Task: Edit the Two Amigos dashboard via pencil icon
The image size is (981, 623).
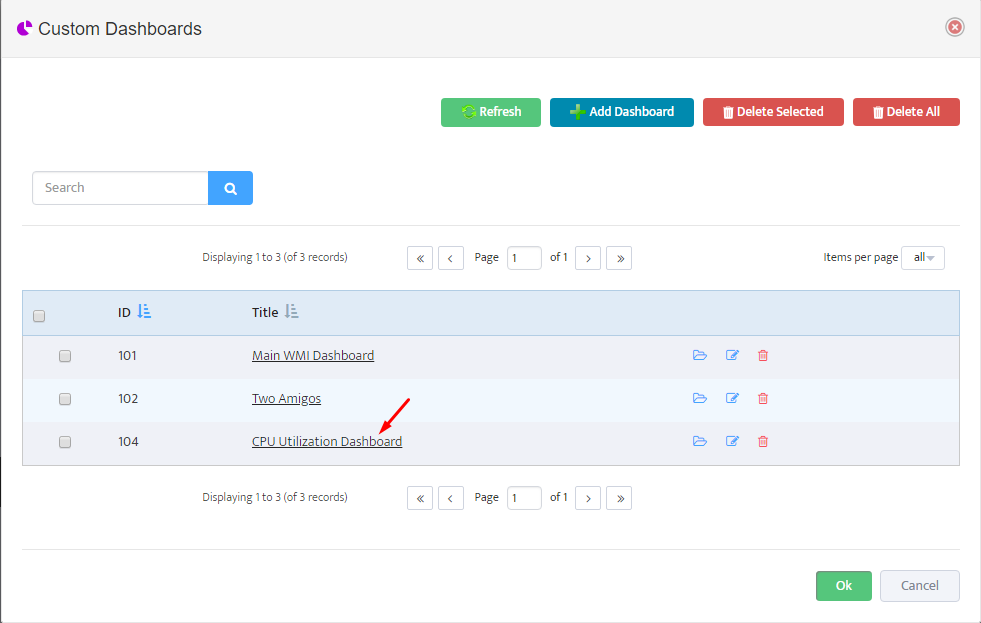Action: 732,398
